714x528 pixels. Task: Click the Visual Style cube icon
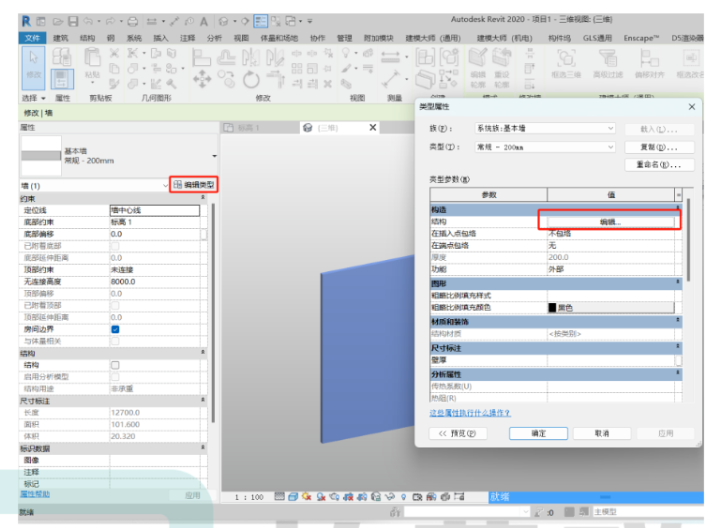pos(292,497)
